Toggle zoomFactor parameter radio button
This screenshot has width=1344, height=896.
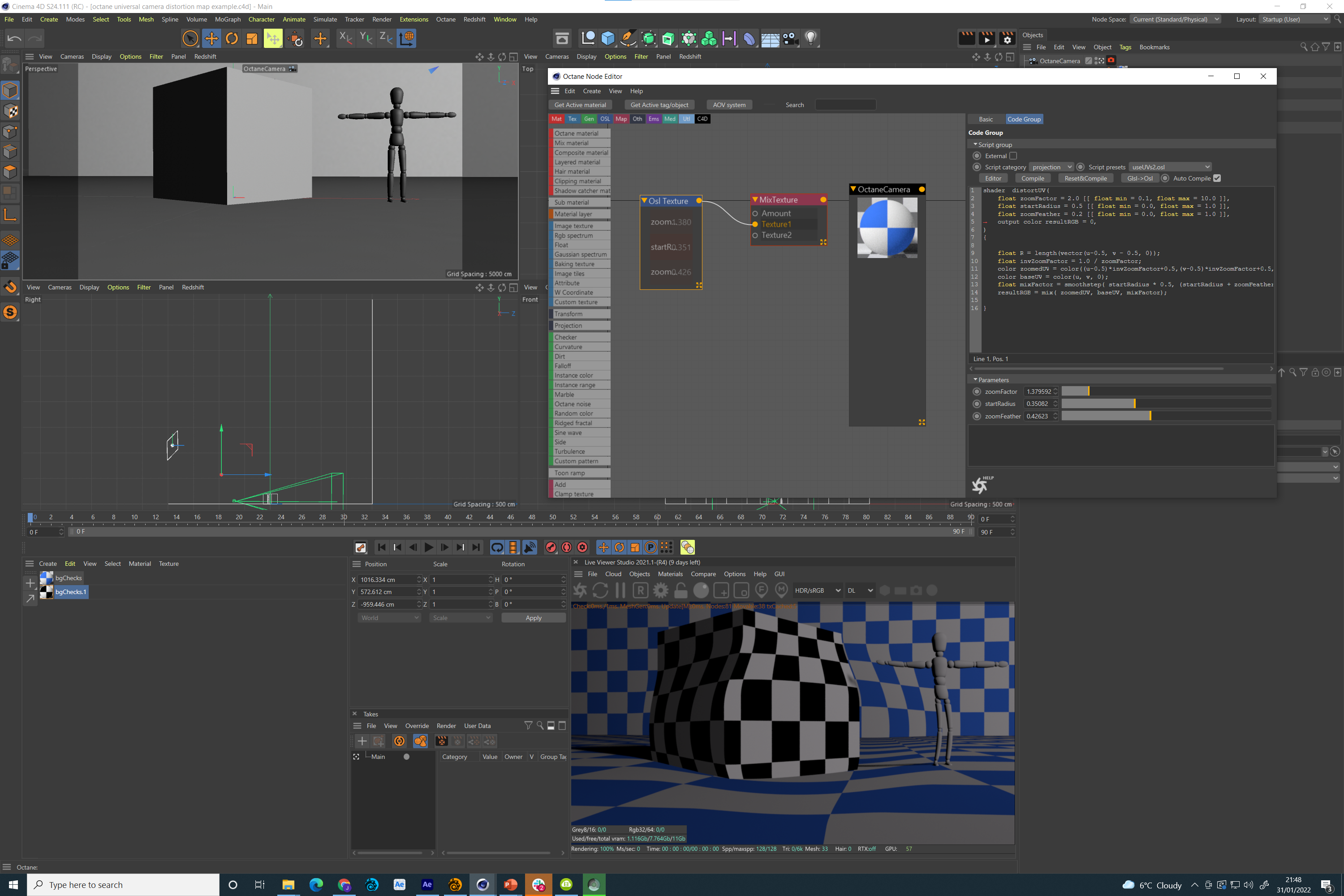pyautogui.click(x=977, y=392)
